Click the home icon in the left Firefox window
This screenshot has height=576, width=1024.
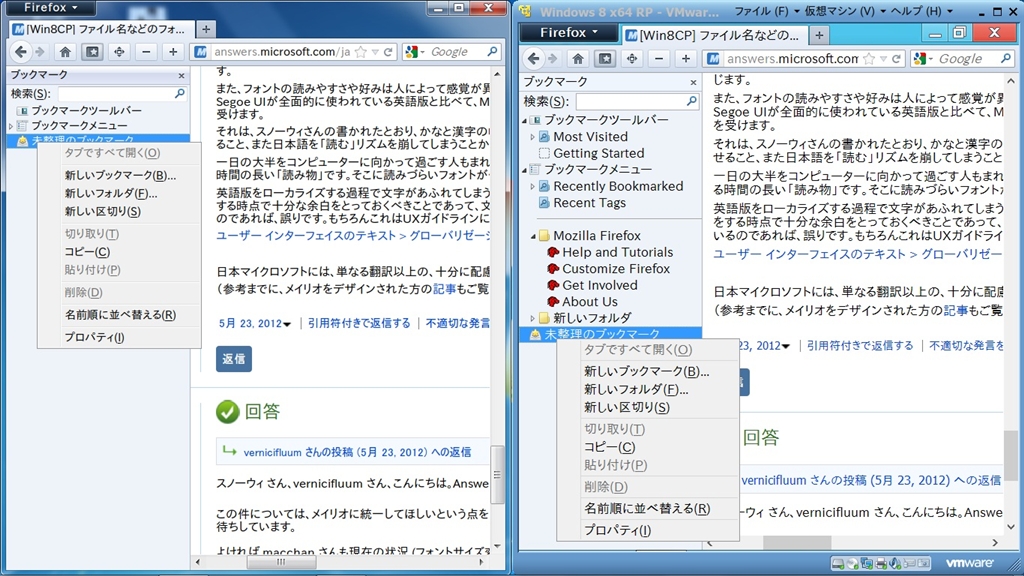(65, 52)
